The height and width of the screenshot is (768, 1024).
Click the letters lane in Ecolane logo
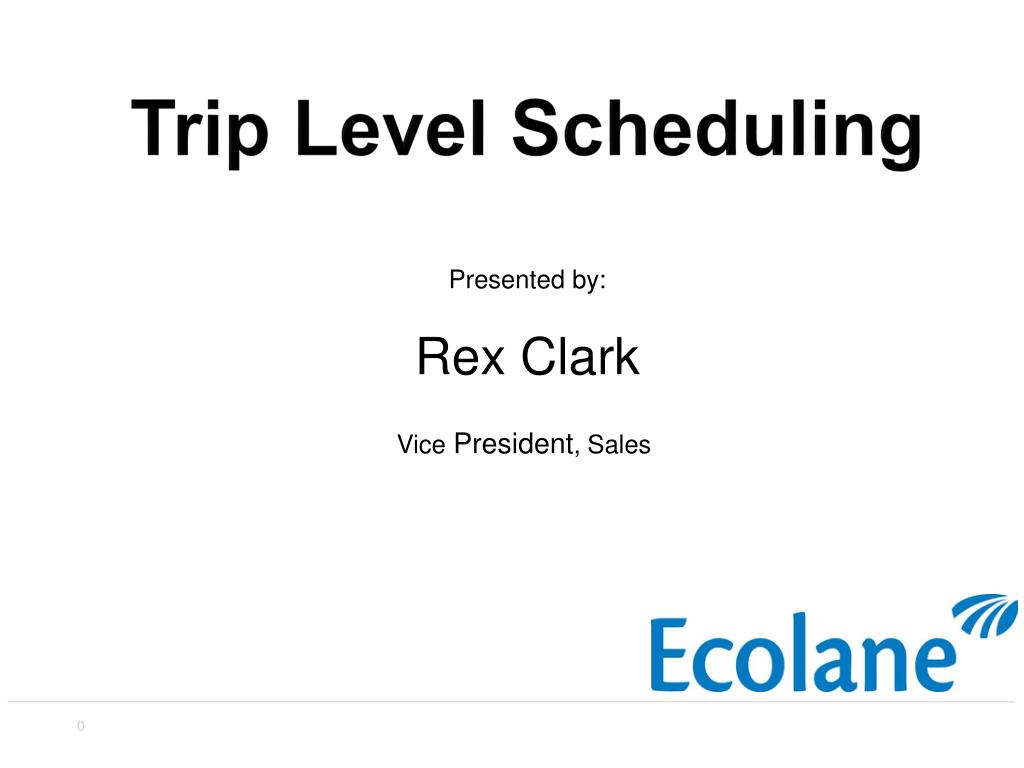coord(873,653)
